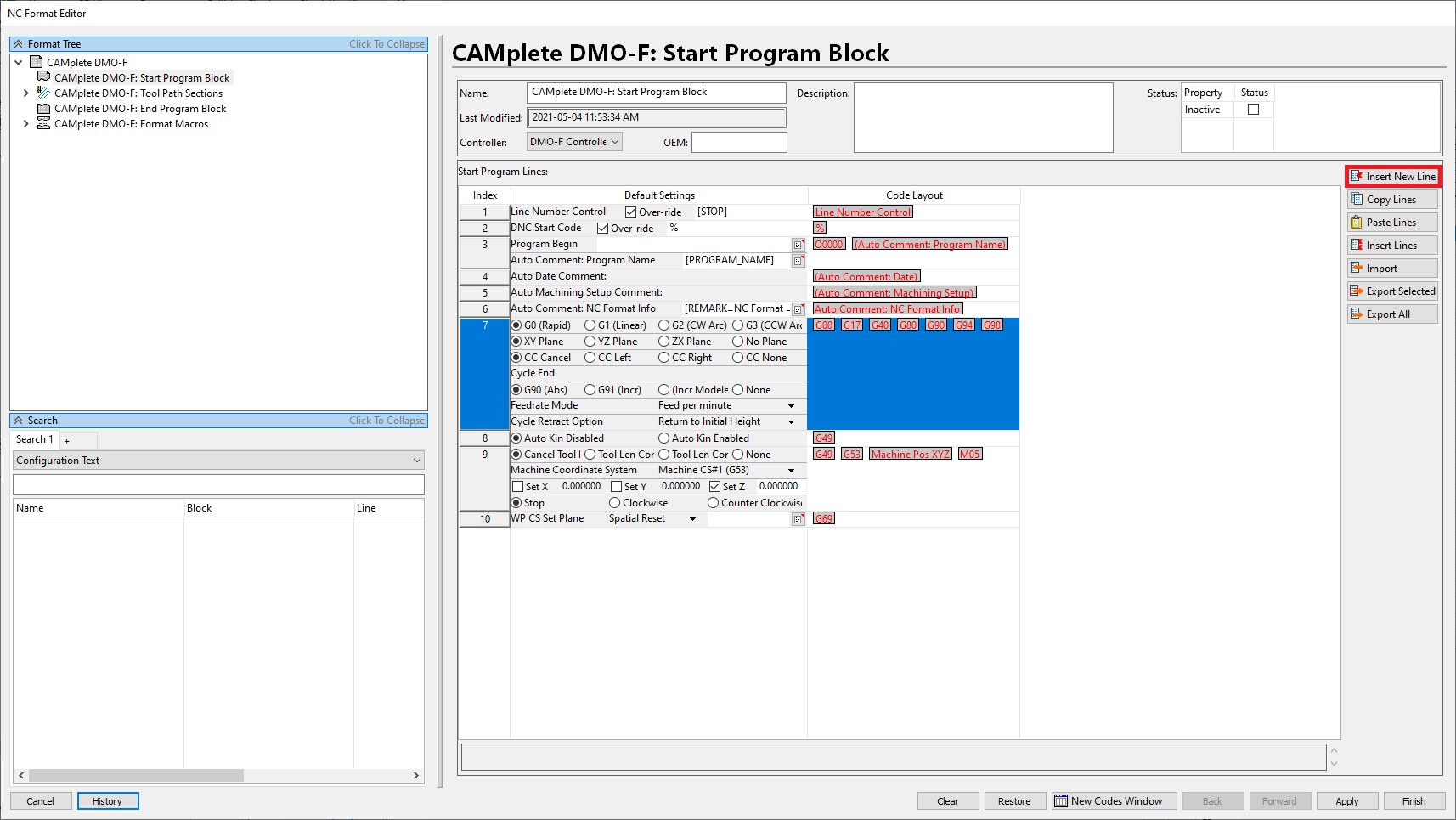Click the Copy Lines icon

pyautogui.click(x=1357, y=200)
